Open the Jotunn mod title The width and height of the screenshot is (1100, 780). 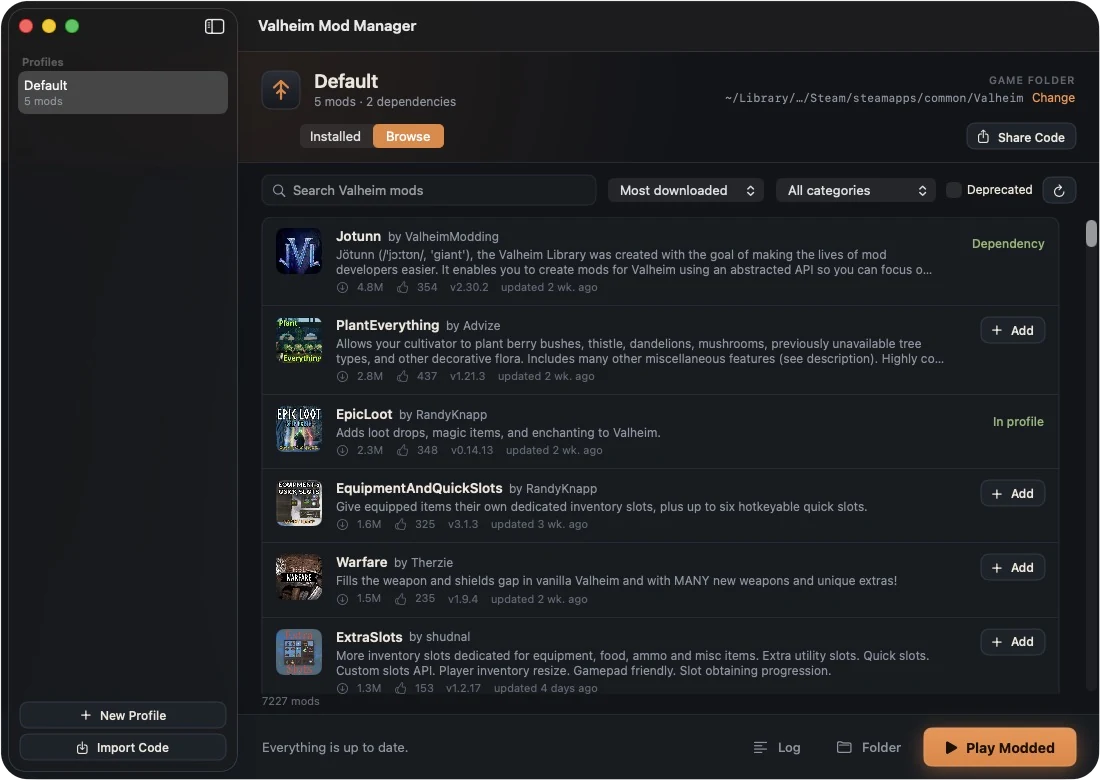point(358,236)
